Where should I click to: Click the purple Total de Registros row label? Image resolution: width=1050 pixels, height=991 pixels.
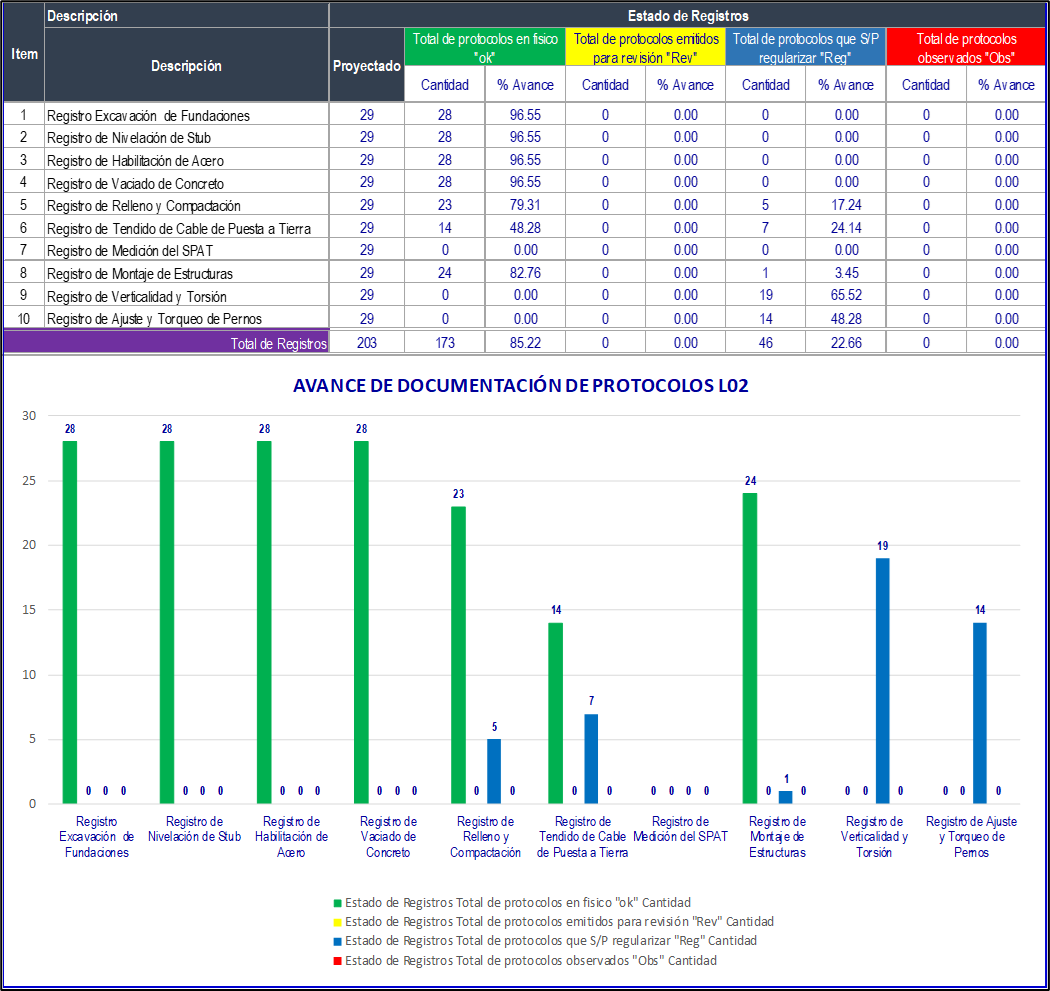166,343
